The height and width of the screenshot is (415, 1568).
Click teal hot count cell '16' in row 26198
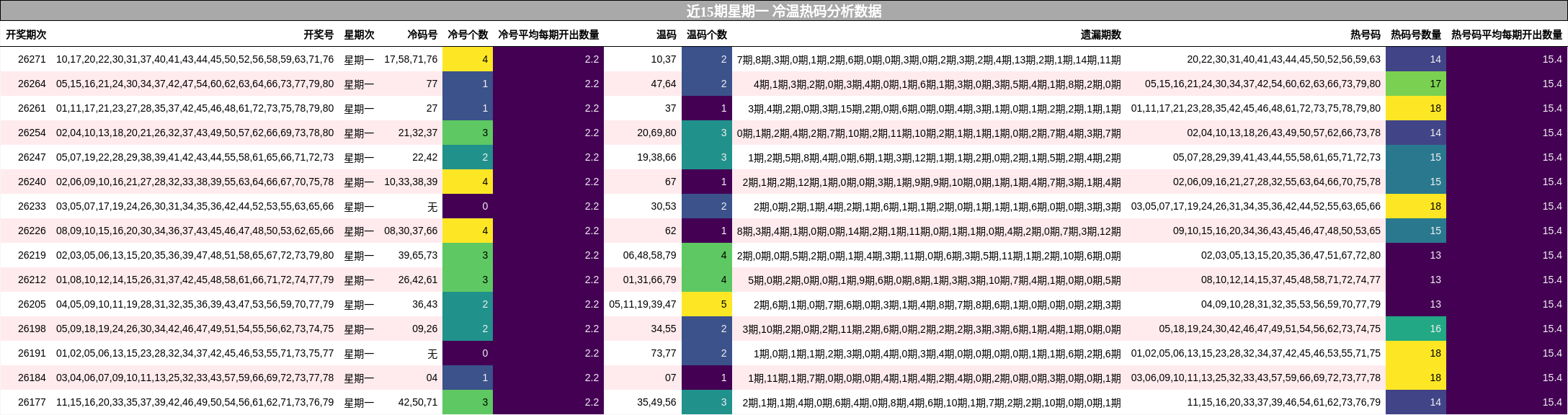[x=1416, y=329]
